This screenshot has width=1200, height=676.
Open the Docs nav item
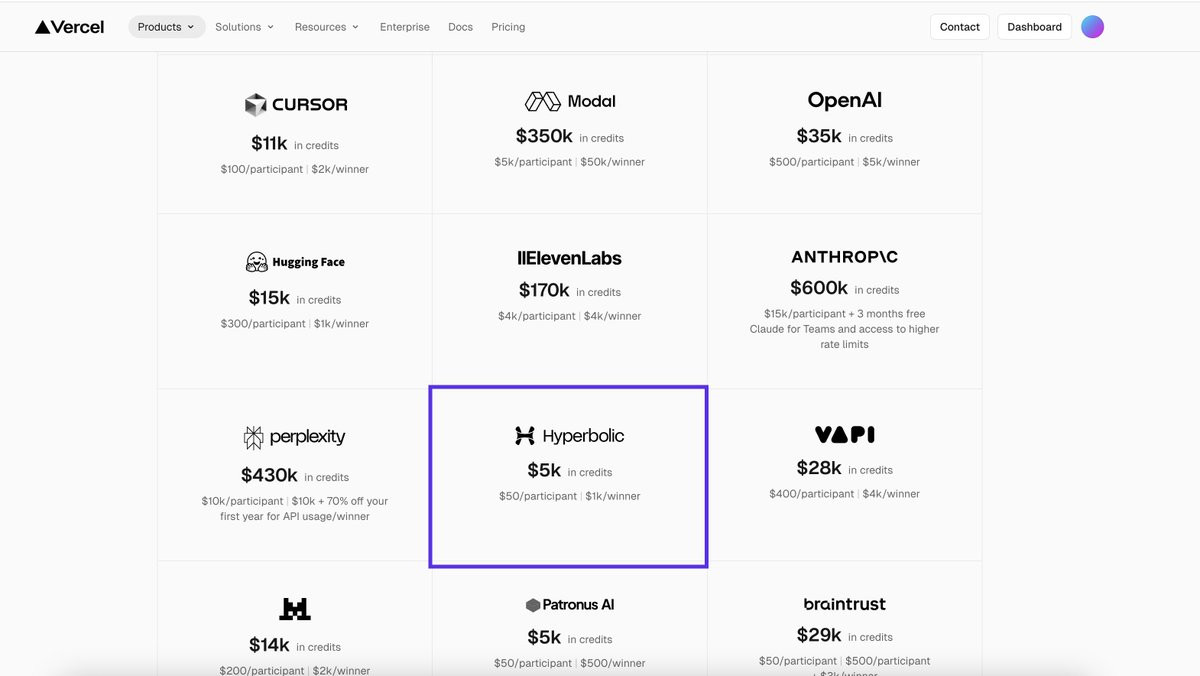click(460, 27)
